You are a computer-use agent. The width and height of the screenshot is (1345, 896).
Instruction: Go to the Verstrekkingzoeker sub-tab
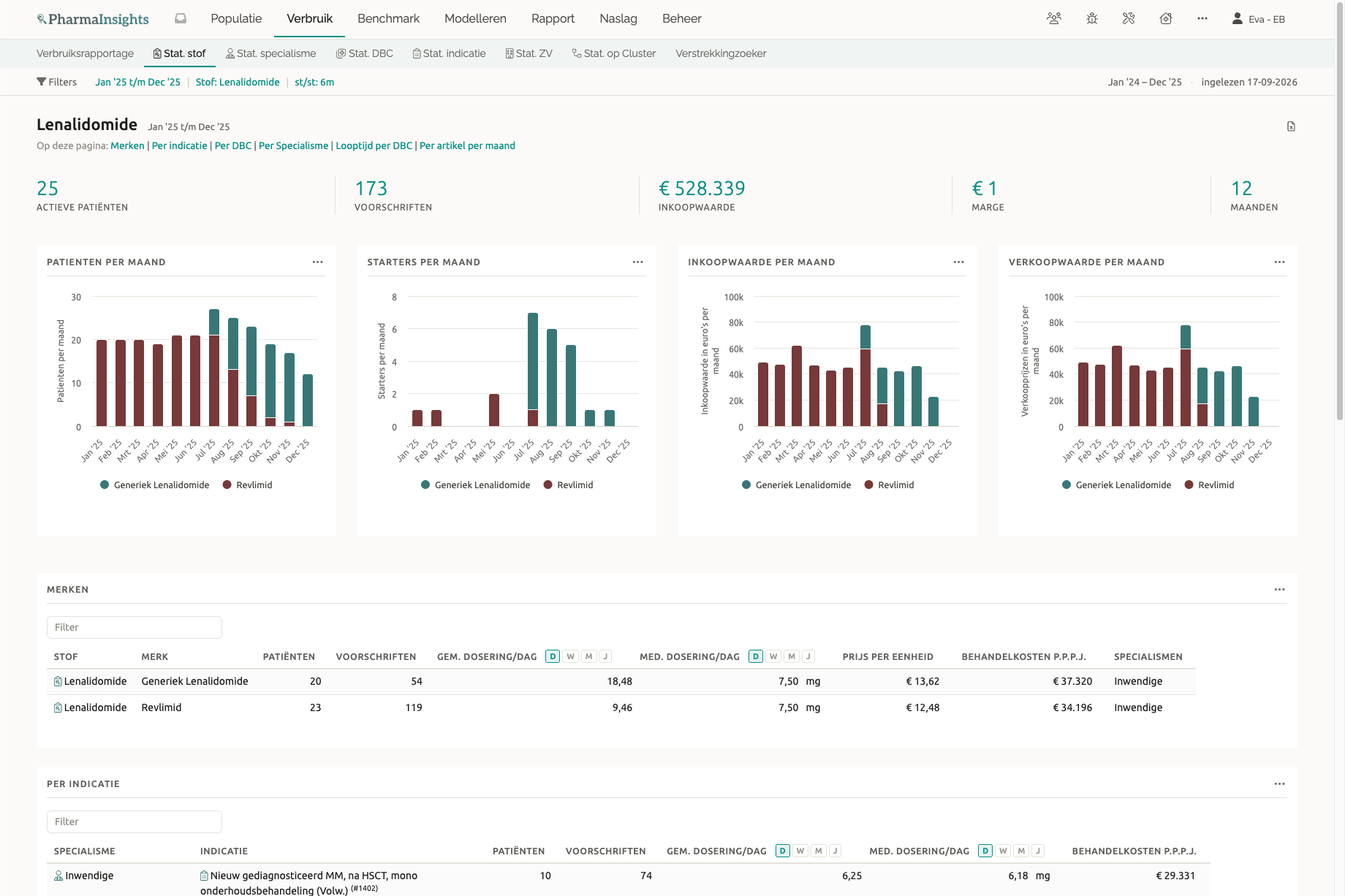point(721,53)
